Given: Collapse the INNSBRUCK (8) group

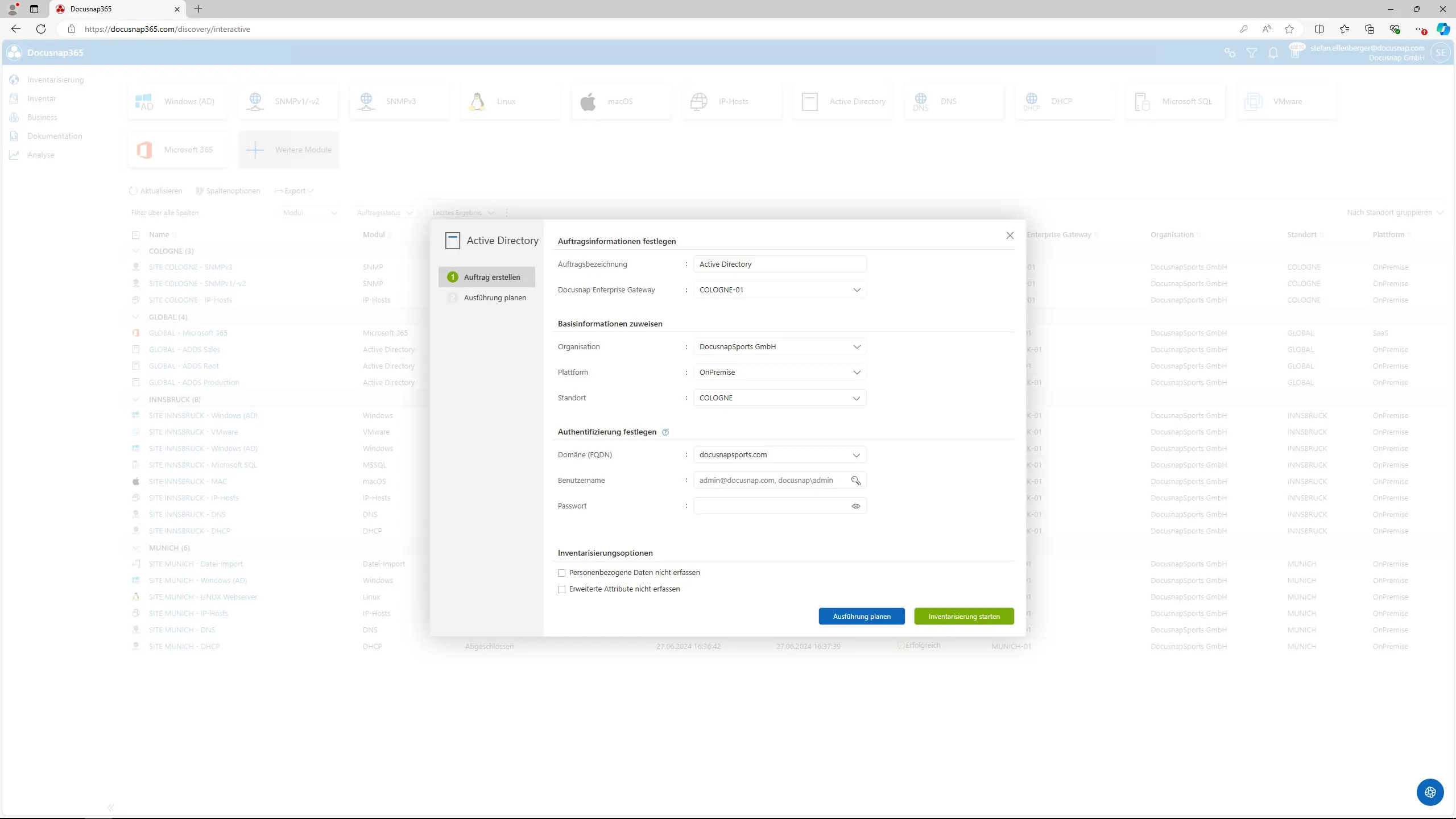Looking at the screenshot, I should tap(135, 400).
